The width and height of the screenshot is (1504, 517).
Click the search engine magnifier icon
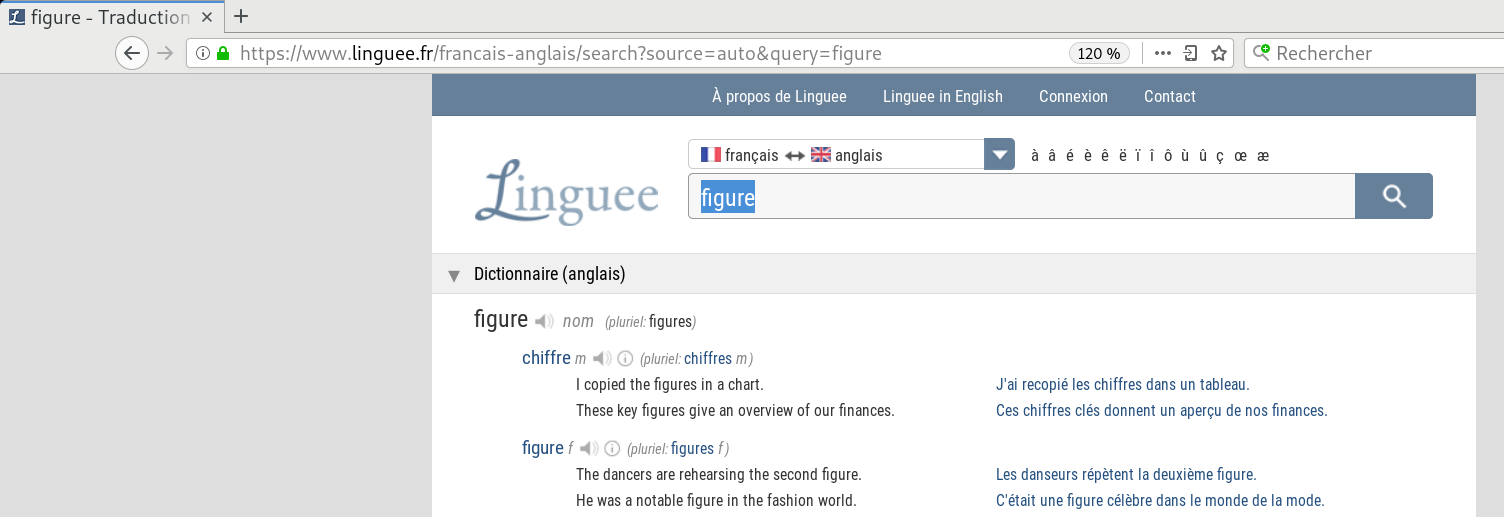1262,54
